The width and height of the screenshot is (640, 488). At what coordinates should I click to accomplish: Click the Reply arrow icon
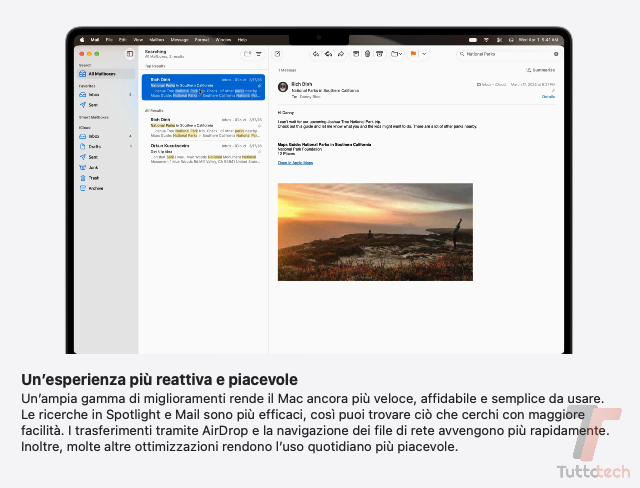coord(316,54)
